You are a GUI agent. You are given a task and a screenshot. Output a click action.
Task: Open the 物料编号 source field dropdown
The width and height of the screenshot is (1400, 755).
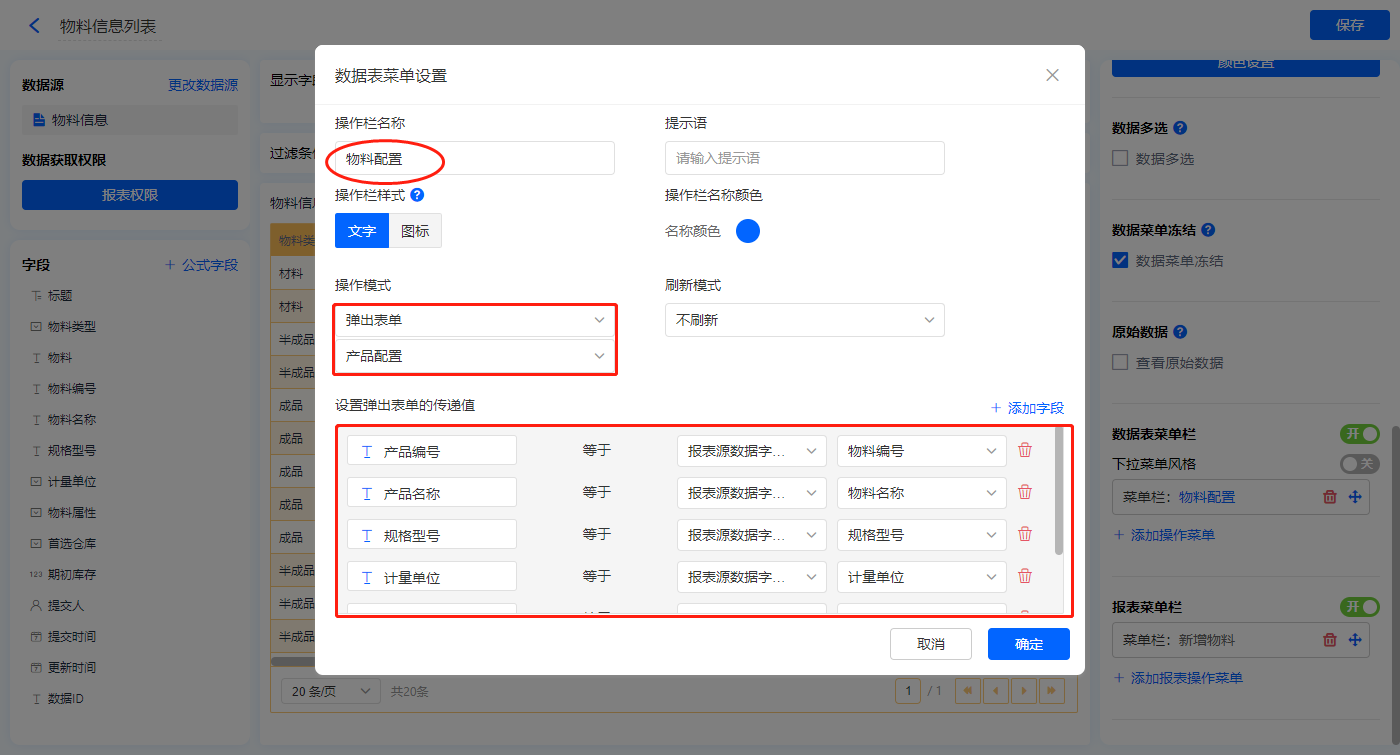921,451
